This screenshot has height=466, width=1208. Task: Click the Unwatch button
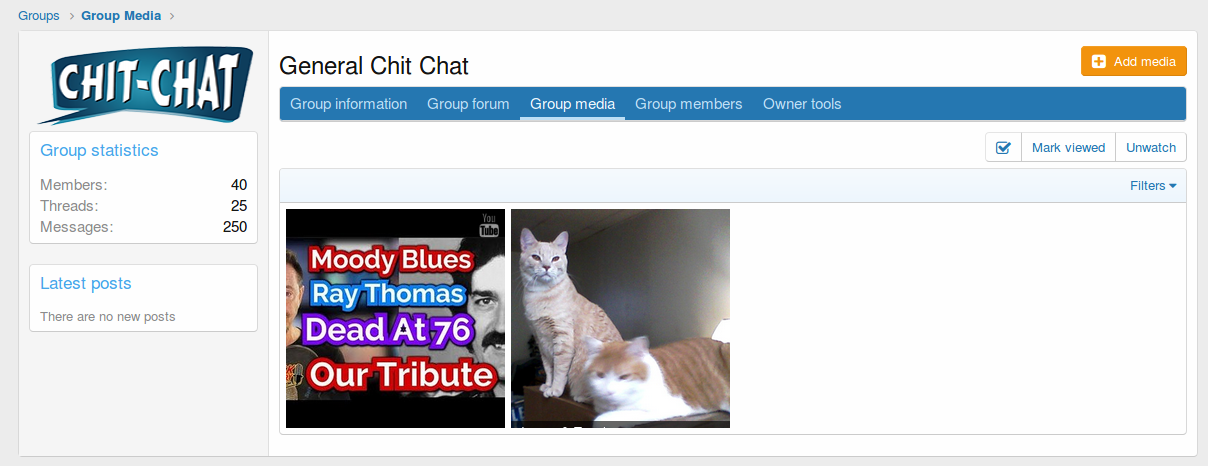(1151, 147)
